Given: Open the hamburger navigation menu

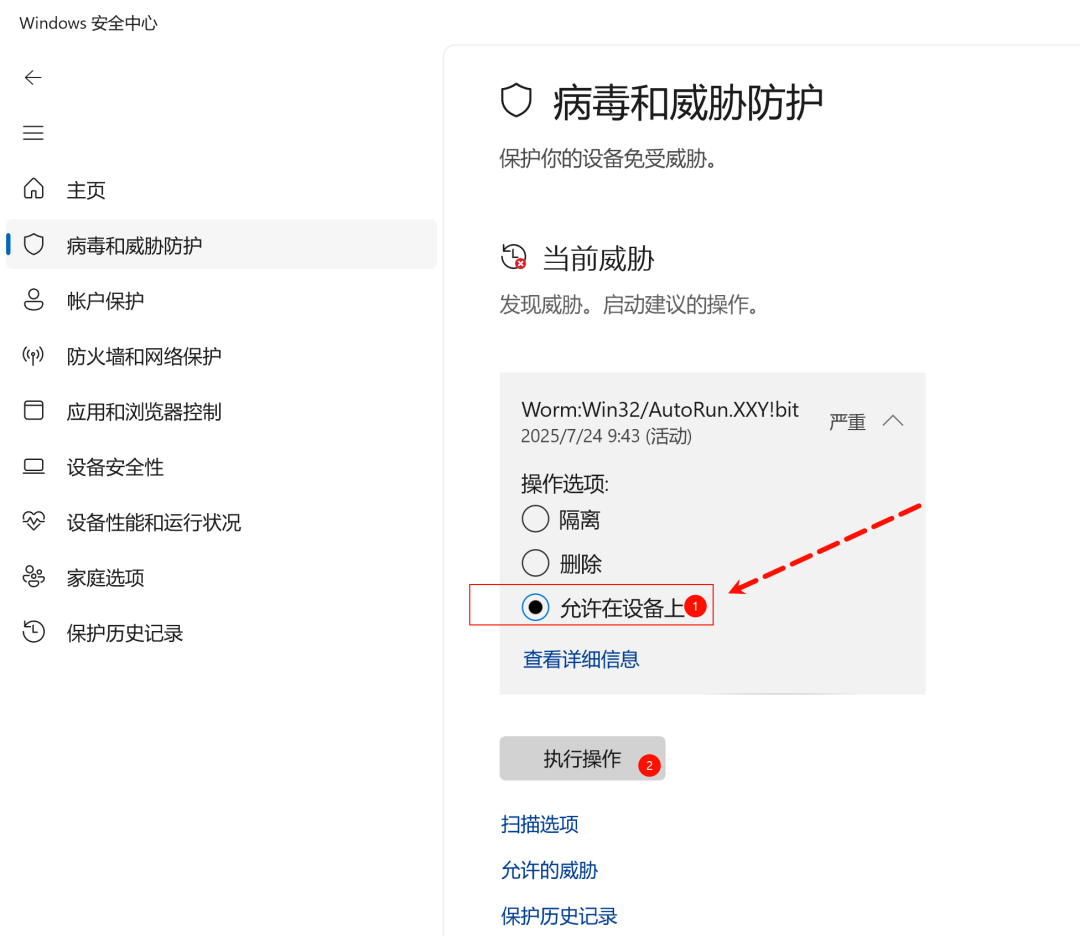Looking at the screenshot, I should (33, 132).
